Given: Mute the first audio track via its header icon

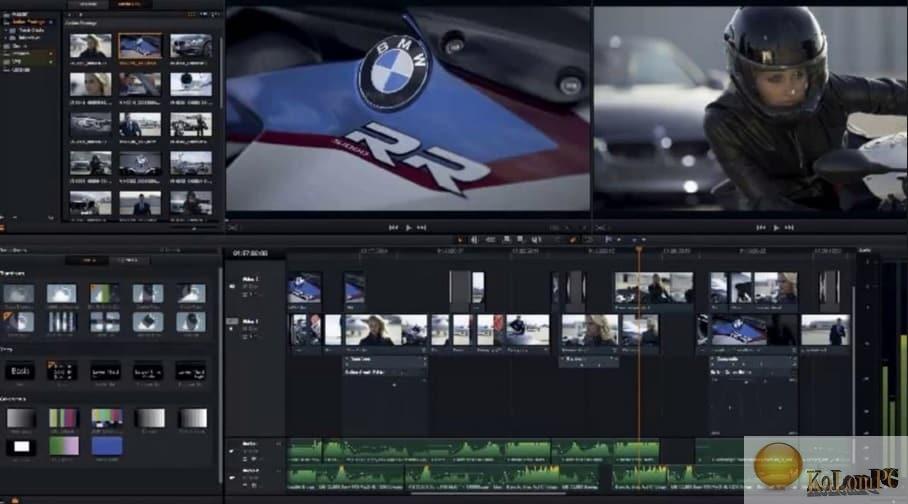Looking at the screenshot, I should coord(233,451).
